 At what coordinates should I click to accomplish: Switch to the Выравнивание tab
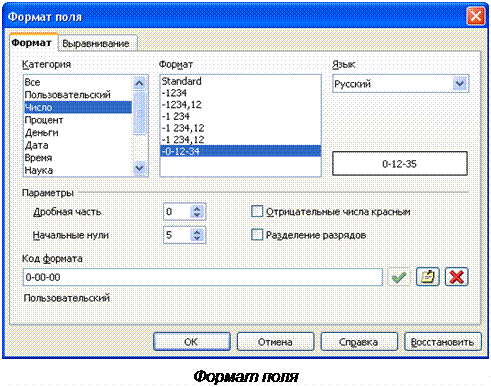96,44
